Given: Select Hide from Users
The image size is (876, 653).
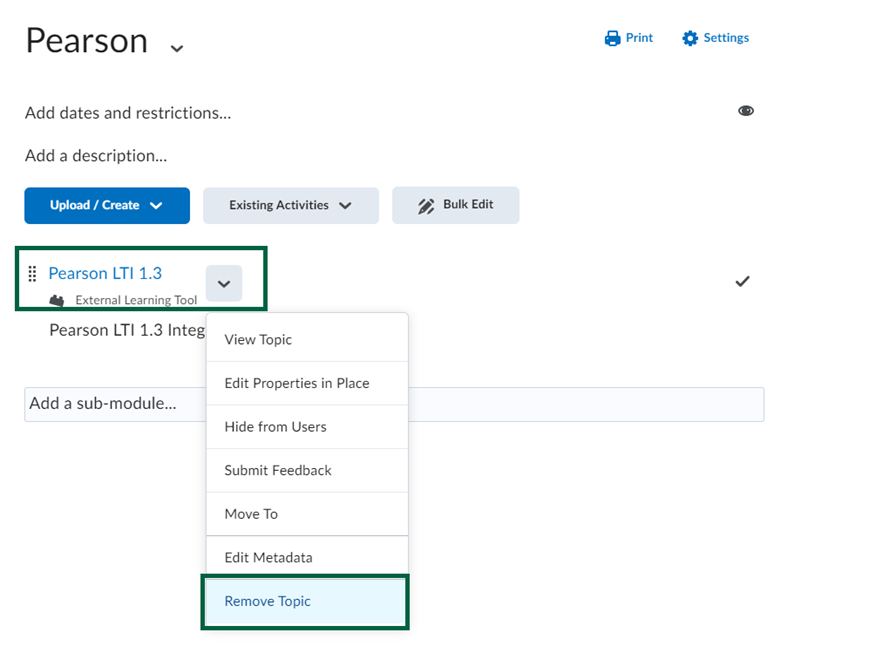Looking at the screenshot, I should point(274,427).
